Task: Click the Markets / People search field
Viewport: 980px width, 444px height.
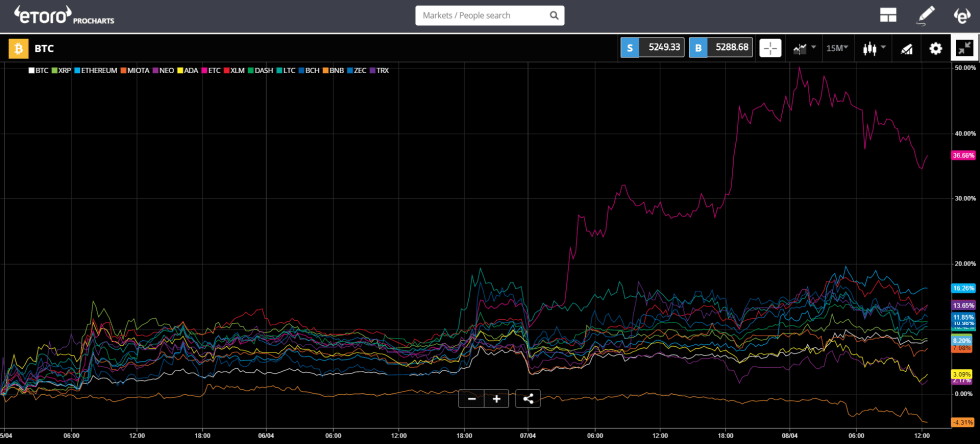Action: (x=482, y=16)
